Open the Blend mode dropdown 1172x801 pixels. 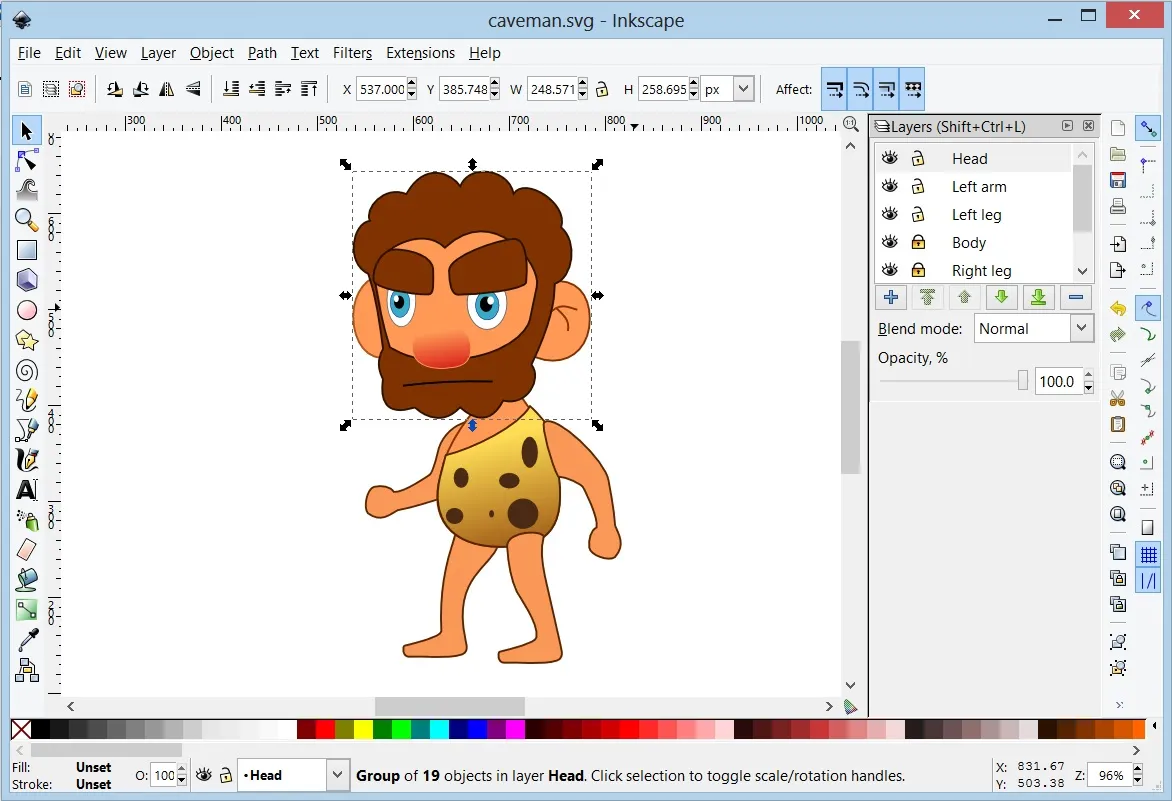pos(1082,328)
